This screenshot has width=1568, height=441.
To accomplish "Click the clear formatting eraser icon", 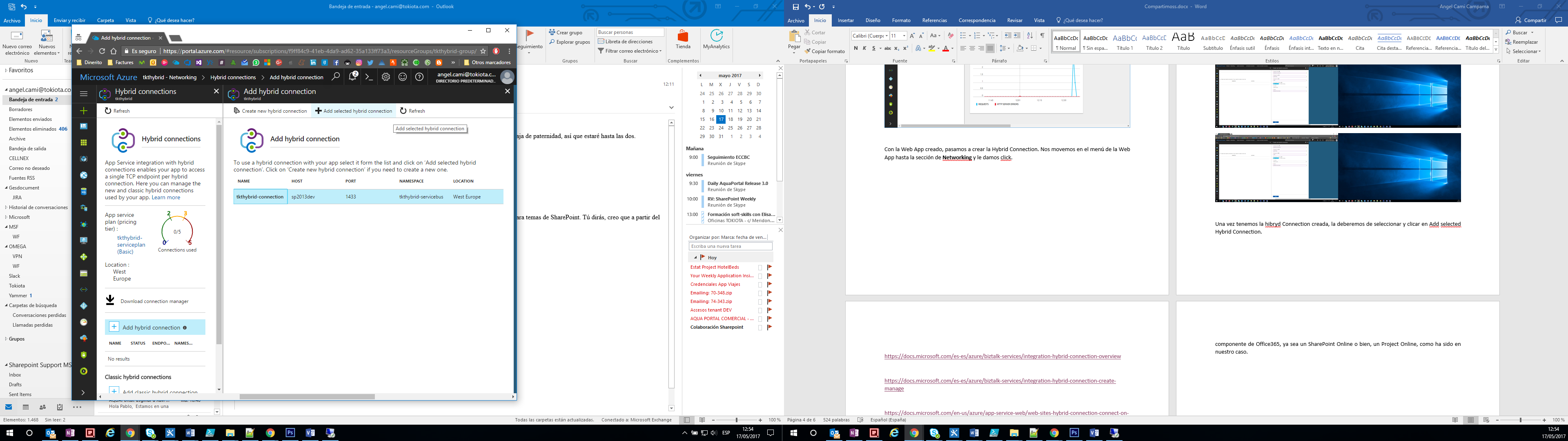I will coord(951,36).
